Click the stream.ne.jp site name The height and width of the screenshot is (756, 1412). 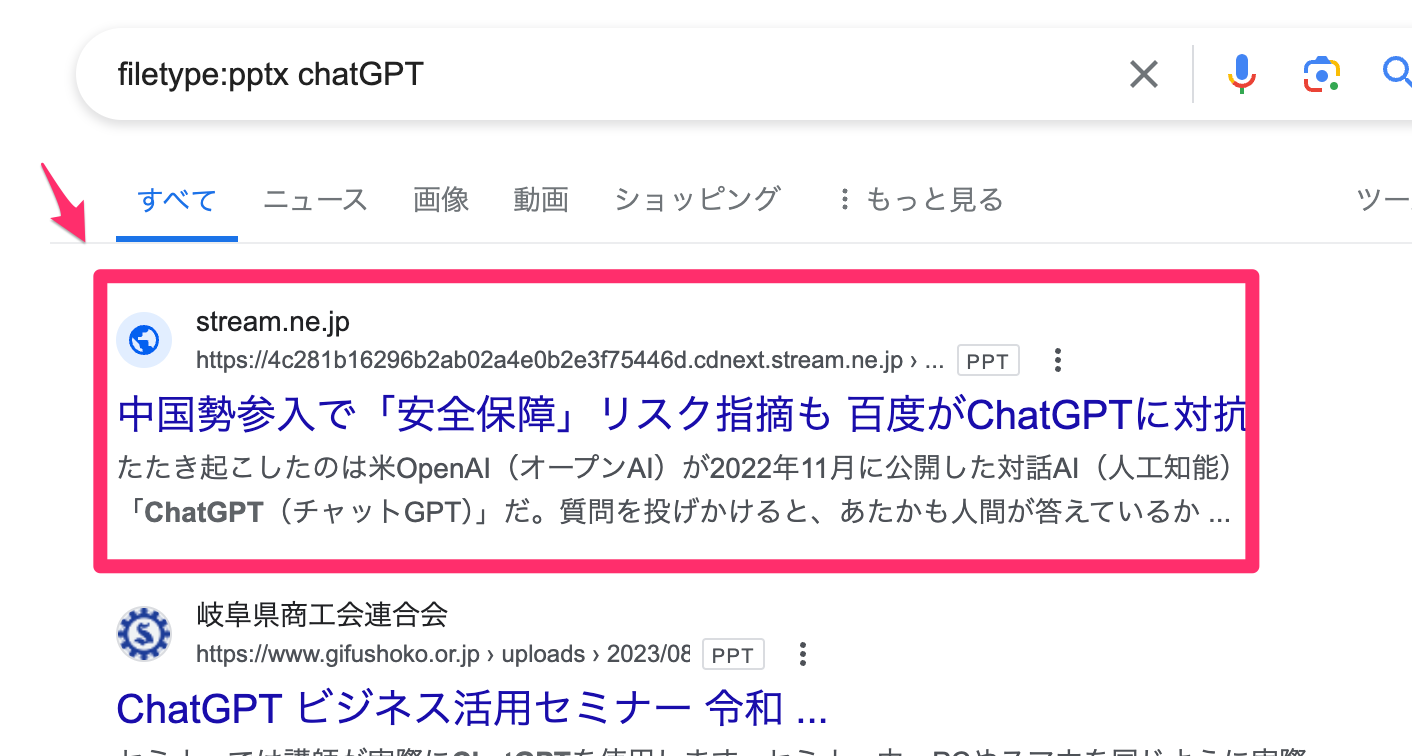(273, 322)
